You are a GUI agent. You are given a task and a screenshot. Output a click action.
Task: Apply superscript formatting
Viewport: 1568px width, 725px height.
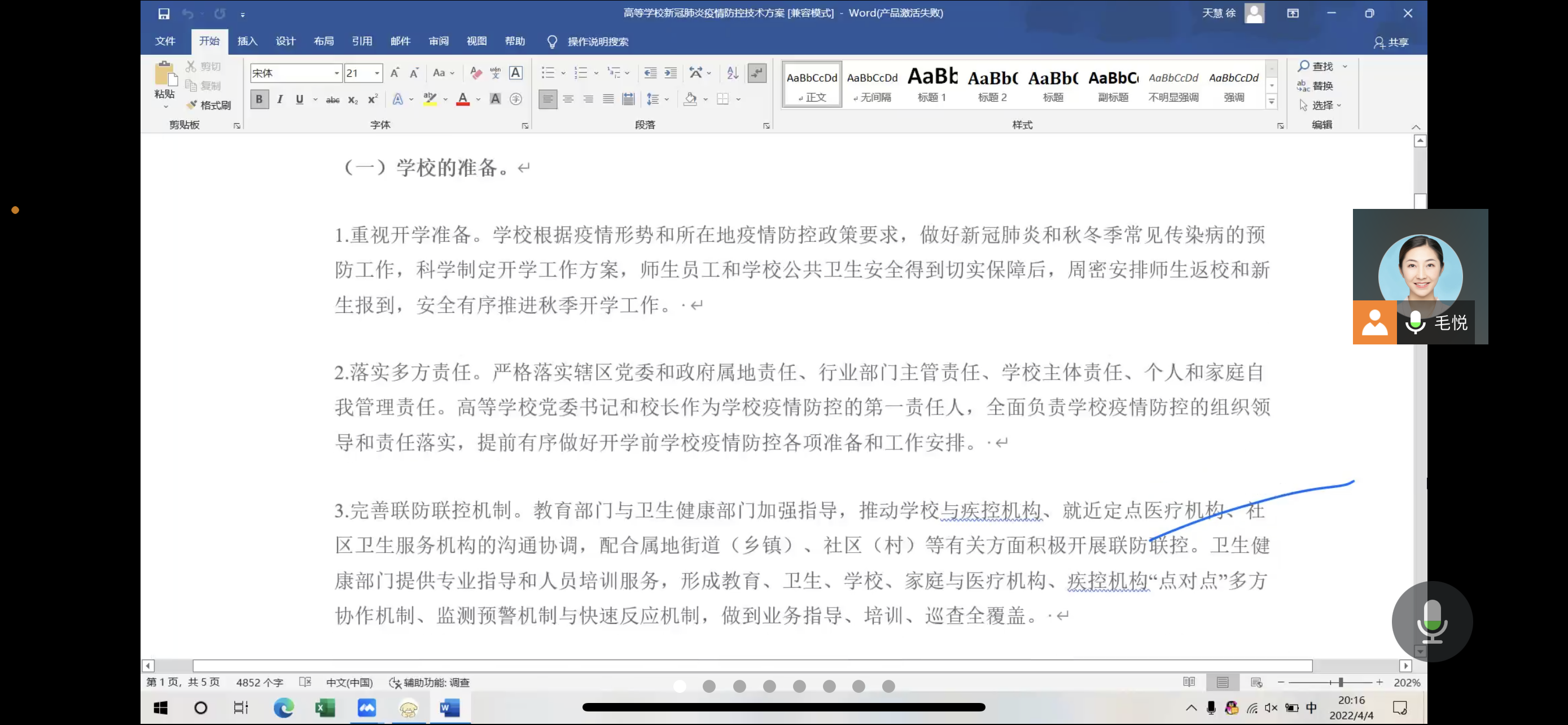373,99
